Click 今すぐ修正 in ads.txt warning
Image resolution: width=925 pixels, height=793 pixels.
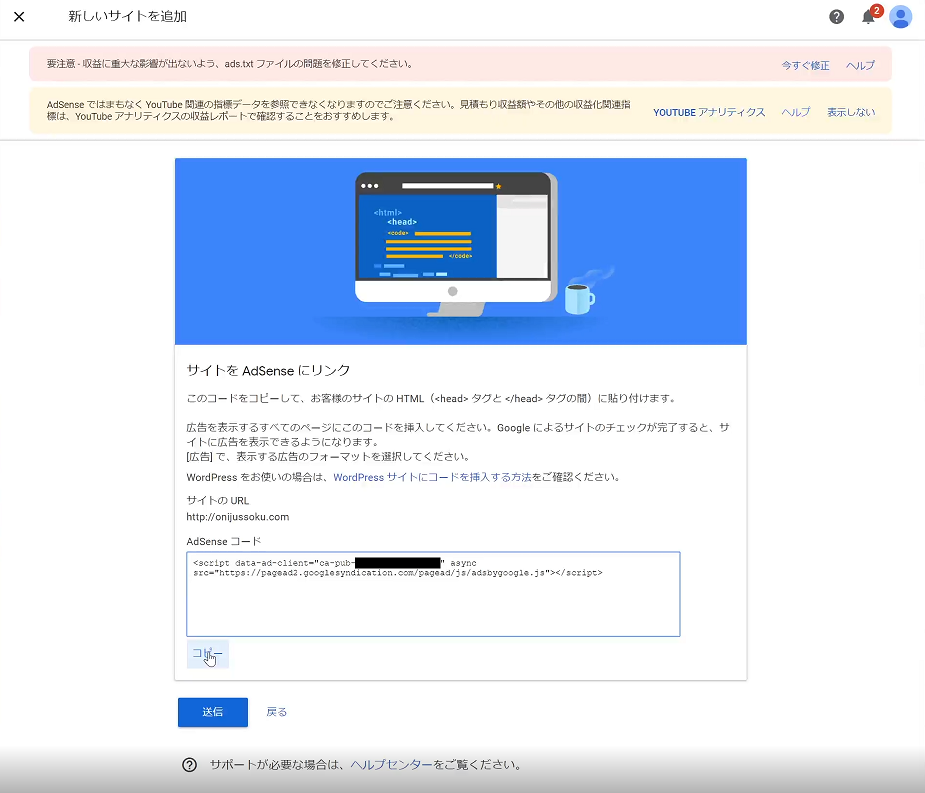(x=805, y=65)
